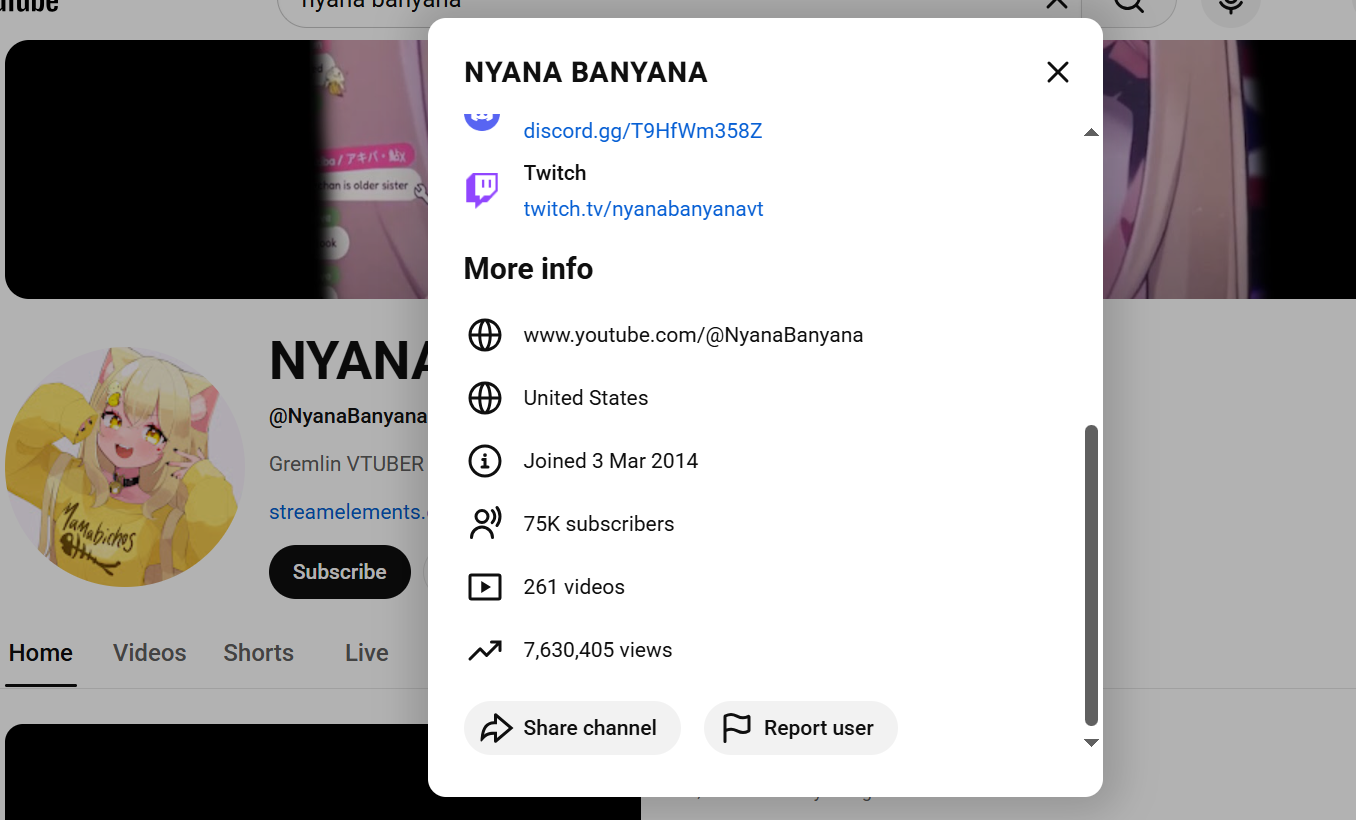Screen dimensions: 1356x820
Task: Open the twitch.tv/nyanabanyanavt link
Action: [643, 209]
